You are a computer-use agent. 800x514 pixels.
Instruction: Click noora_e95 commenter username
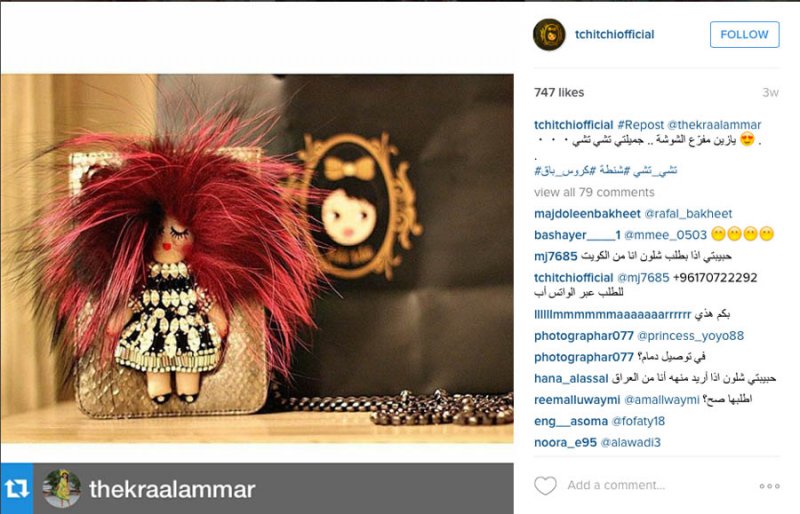pyautogui.click(x=565, y=443)
